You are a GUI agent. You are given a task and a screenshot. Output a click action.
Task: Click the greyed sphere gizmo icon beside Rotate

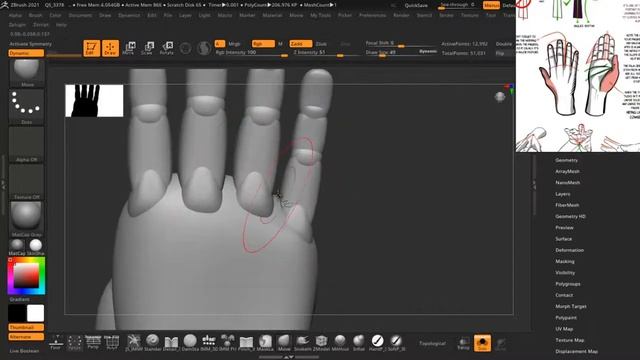[185, 48]
